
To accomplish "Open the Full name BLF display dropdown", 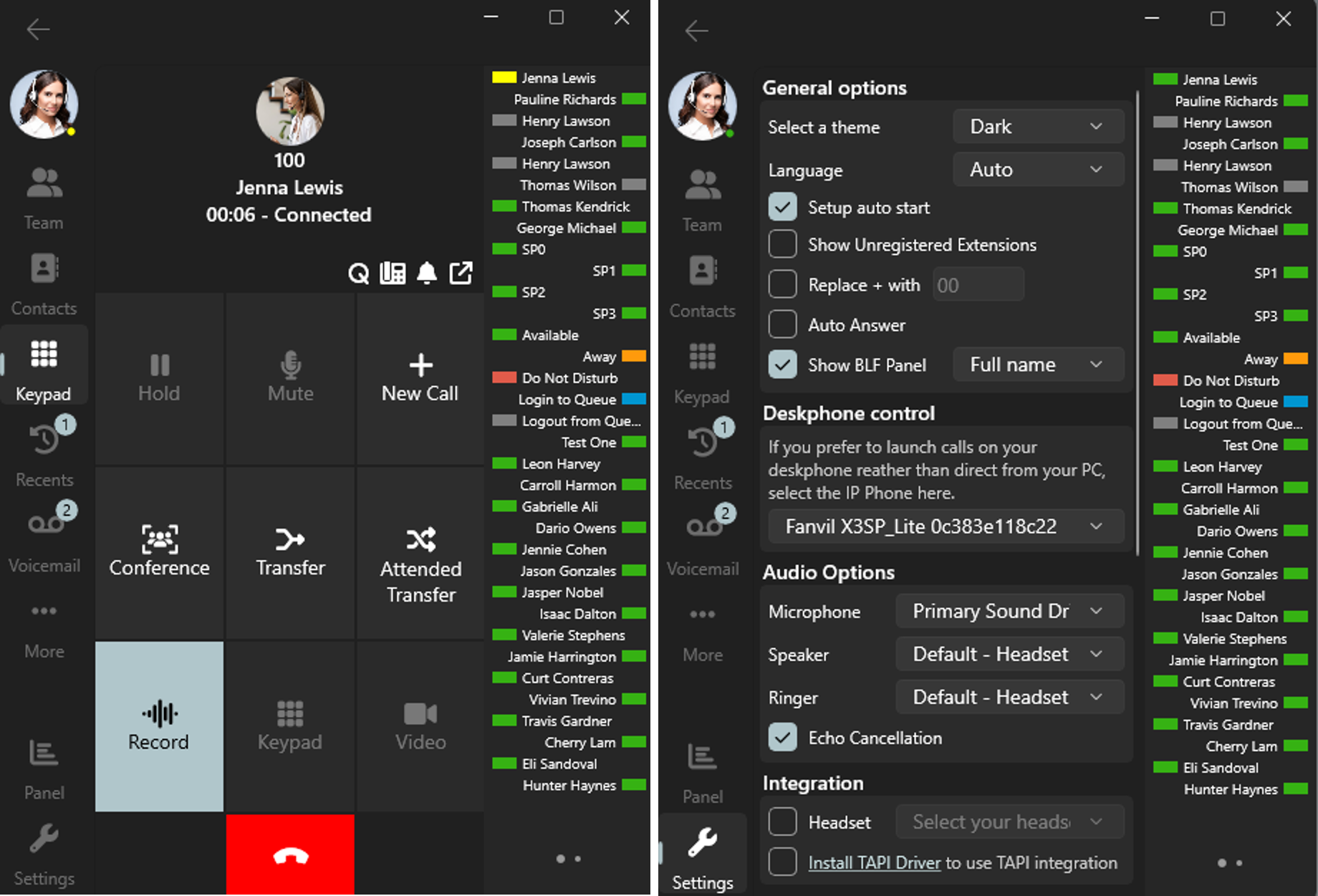I will click(1038, 365).
